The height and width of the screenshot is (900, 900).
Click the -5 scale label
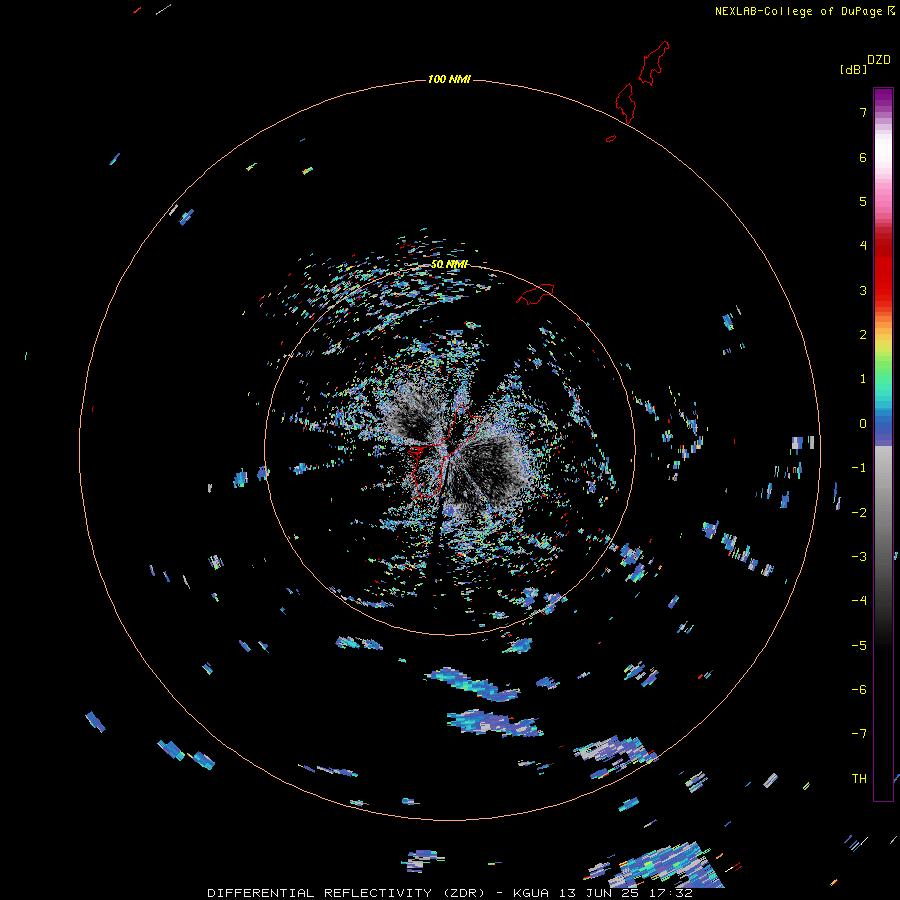click(x=859, y=646)
